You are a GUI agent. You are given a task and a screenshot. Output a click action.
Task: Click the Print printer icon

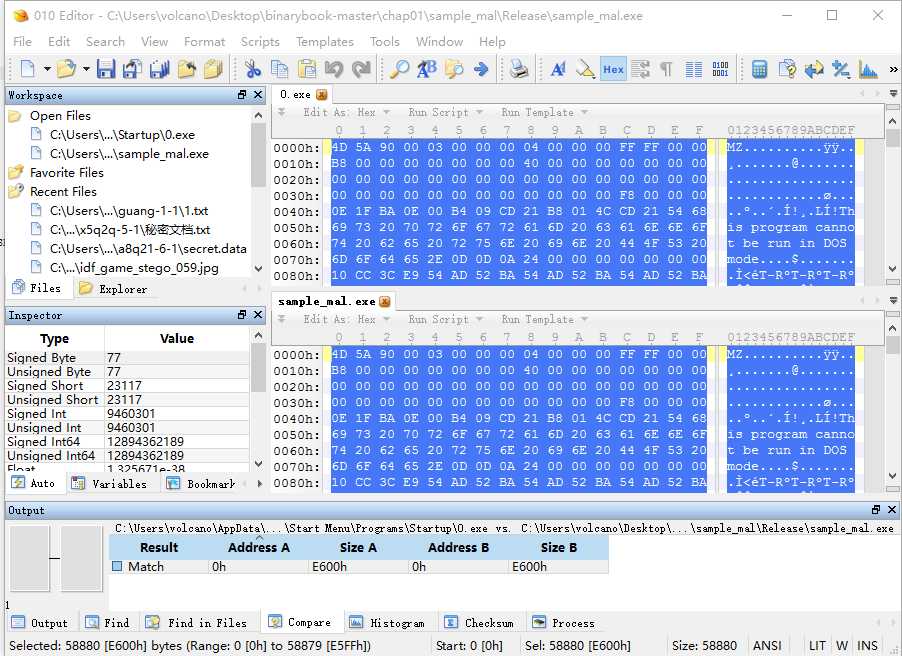coord(519,70)
